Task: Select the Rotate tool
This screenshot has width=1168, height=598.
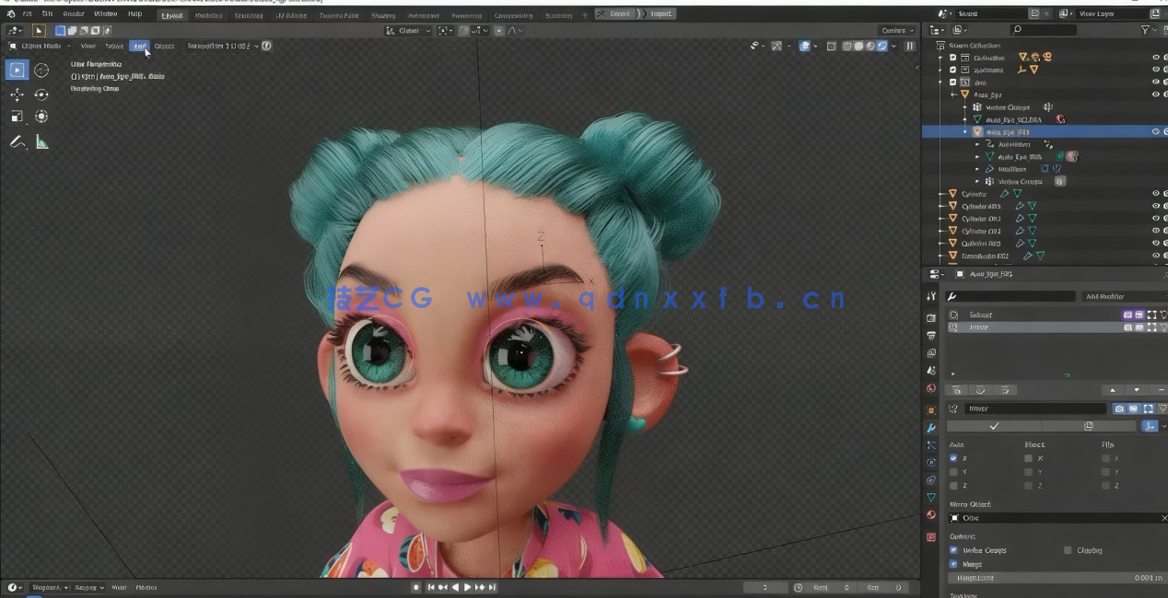Action: click(x=41, y=94)
